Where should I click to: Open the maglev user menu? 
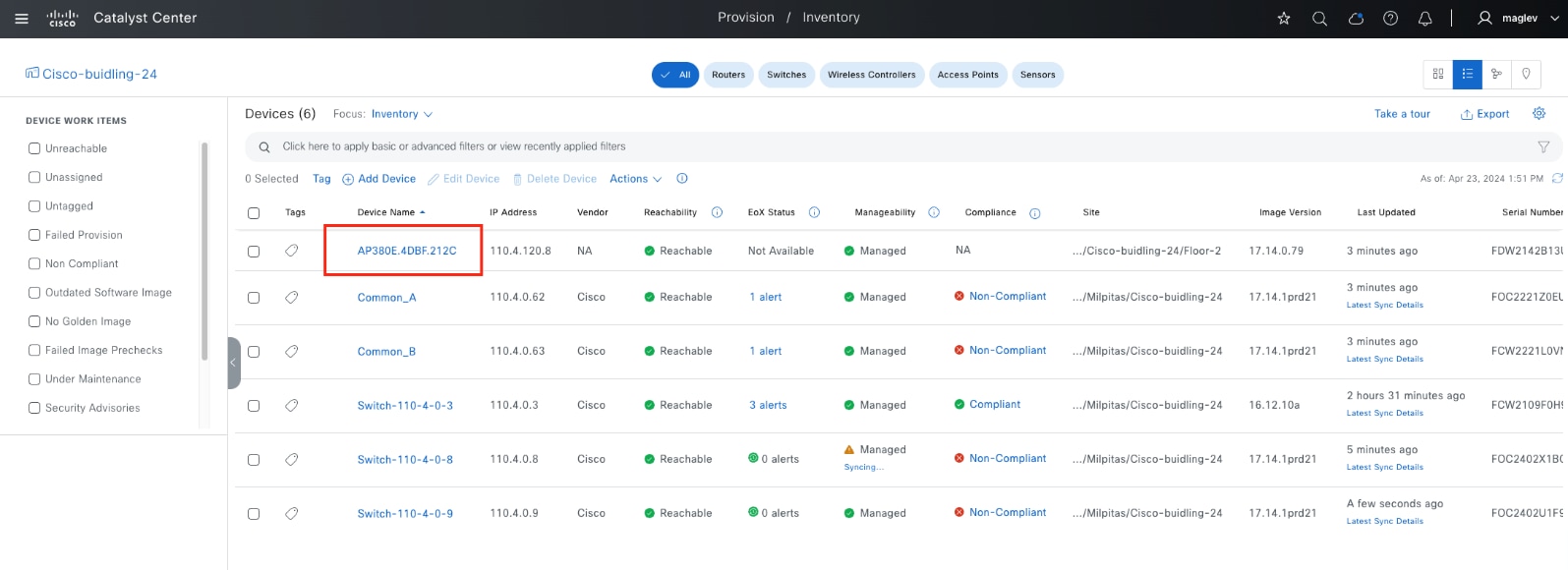click(x=1519, y=19)
